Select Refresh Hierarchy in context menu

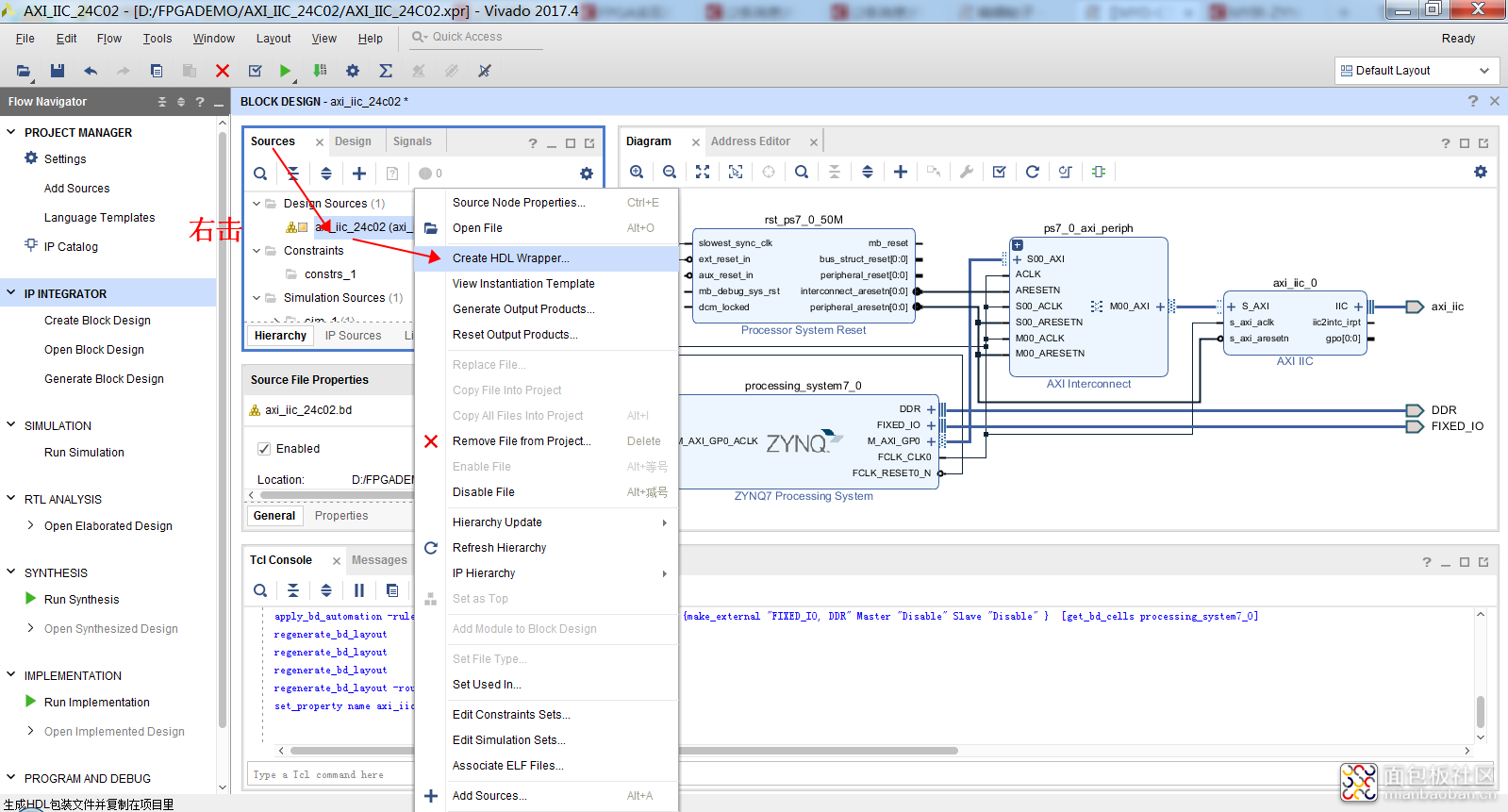pos(546,548)
